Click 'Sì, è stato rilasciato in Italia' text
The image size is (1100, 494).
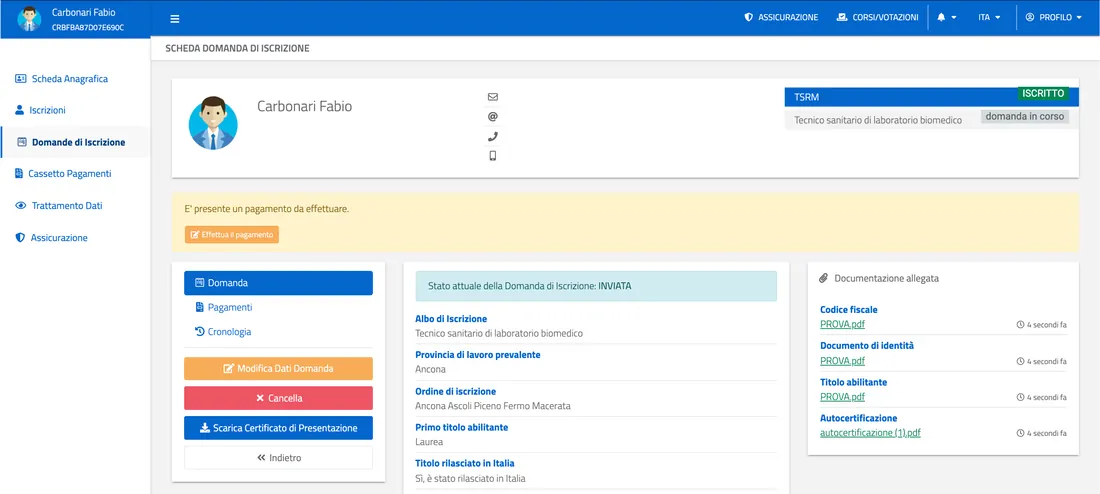(471, 479)
